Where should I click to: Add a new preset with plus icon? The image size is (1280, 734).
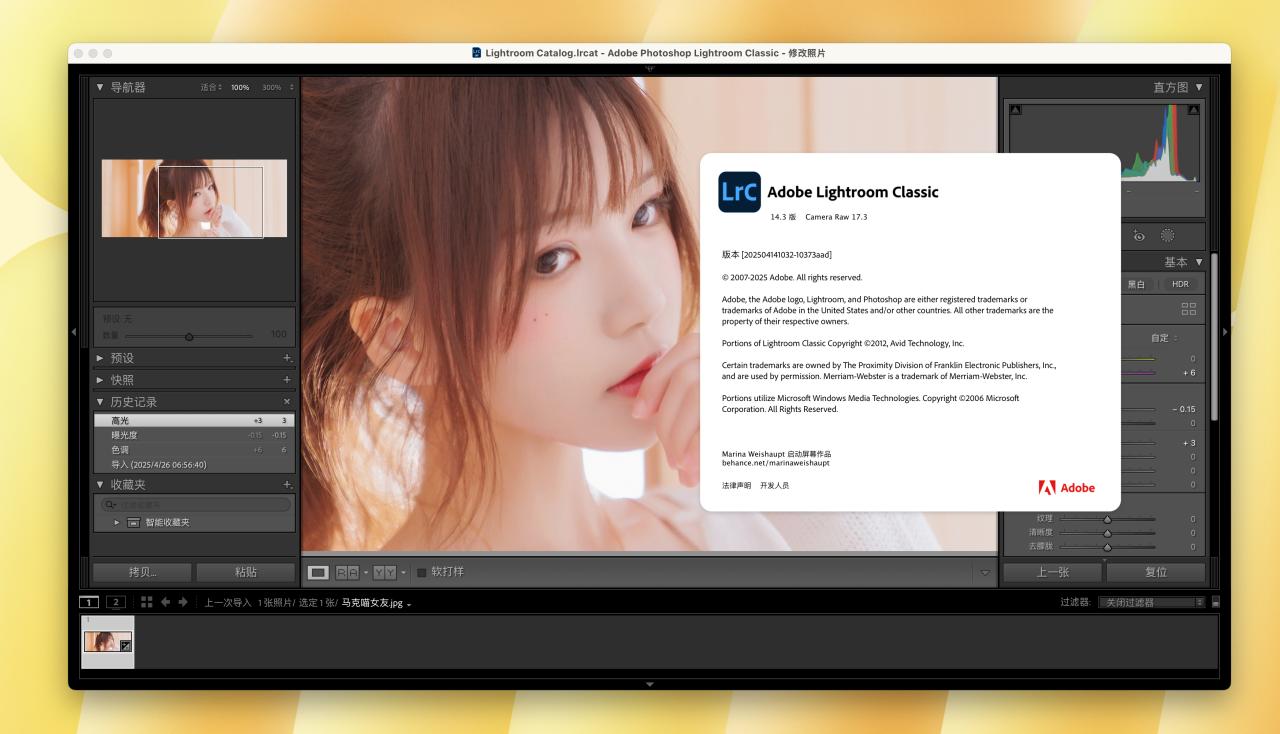click(287, 358)
